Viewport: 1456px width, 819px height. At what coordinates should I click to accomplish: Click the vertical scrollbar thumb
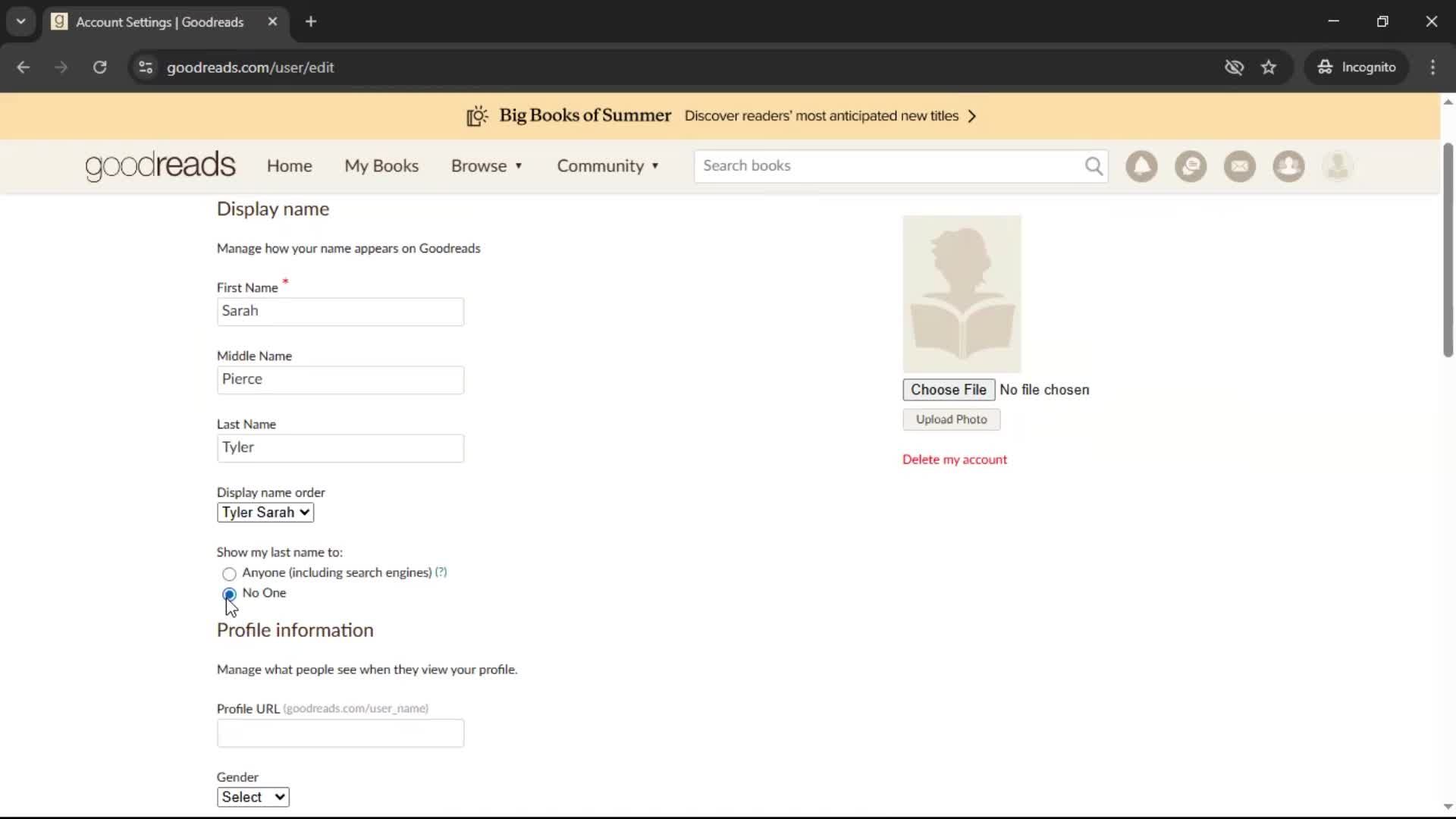(x=1448, y=249)
